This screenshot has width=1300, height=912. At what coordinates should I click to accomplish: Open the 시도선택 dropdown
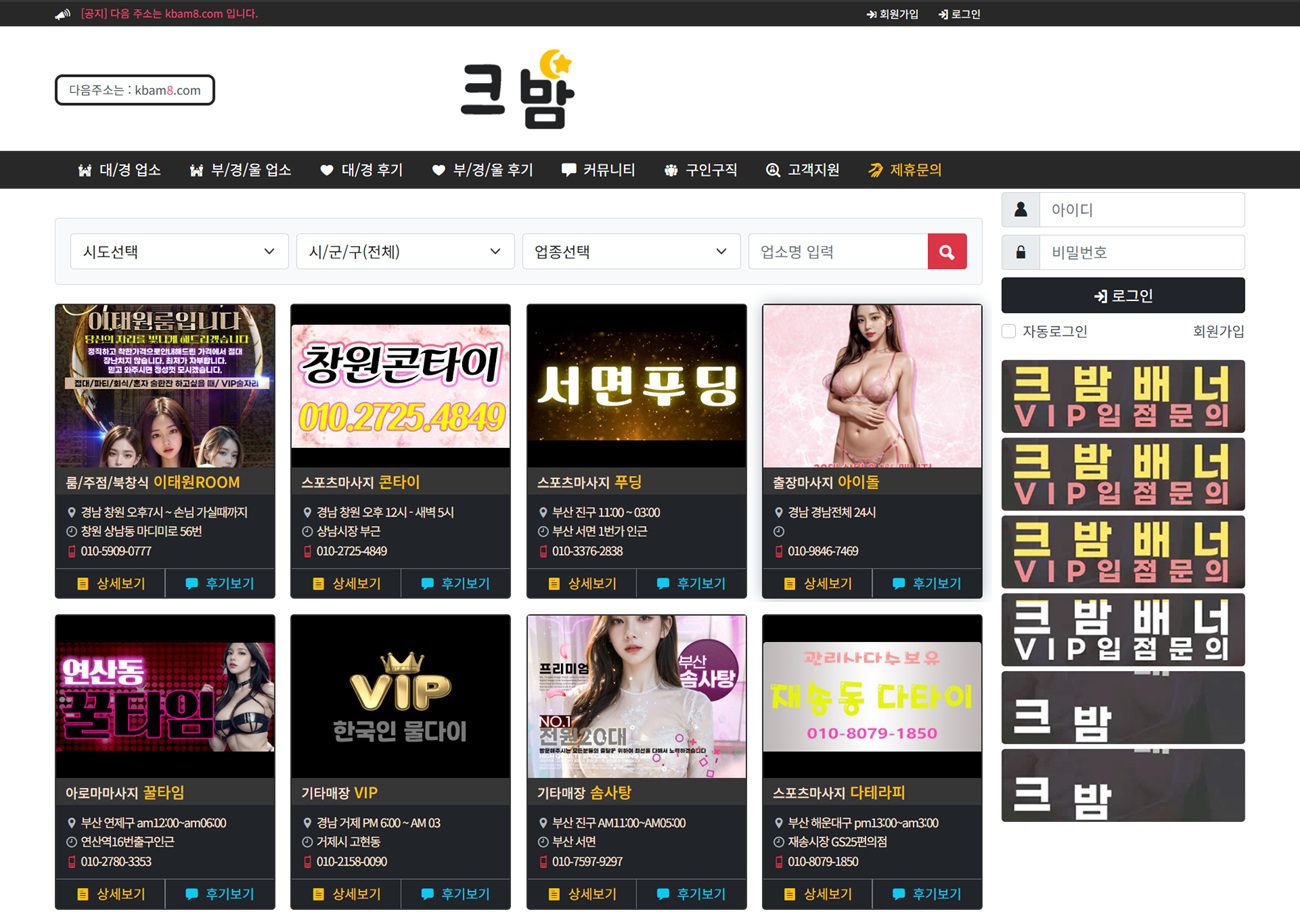click(178, 251)
